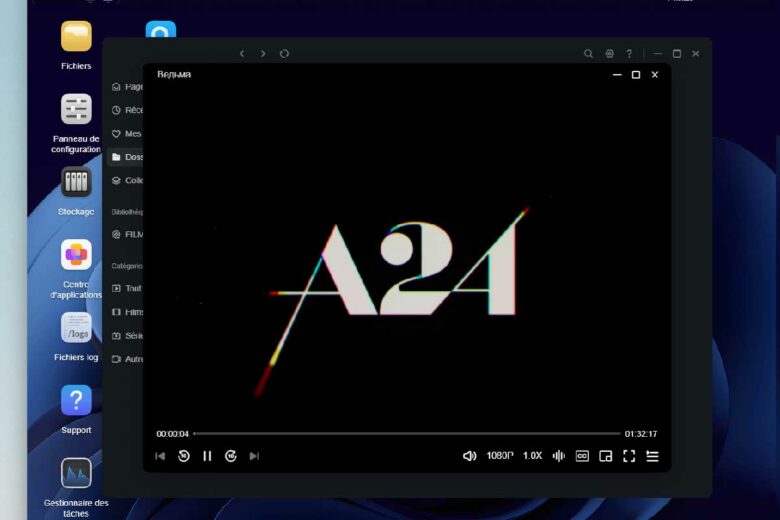780x520 pixels.
Task: Skip to the previous video
Action: click(x=160, y=456)
